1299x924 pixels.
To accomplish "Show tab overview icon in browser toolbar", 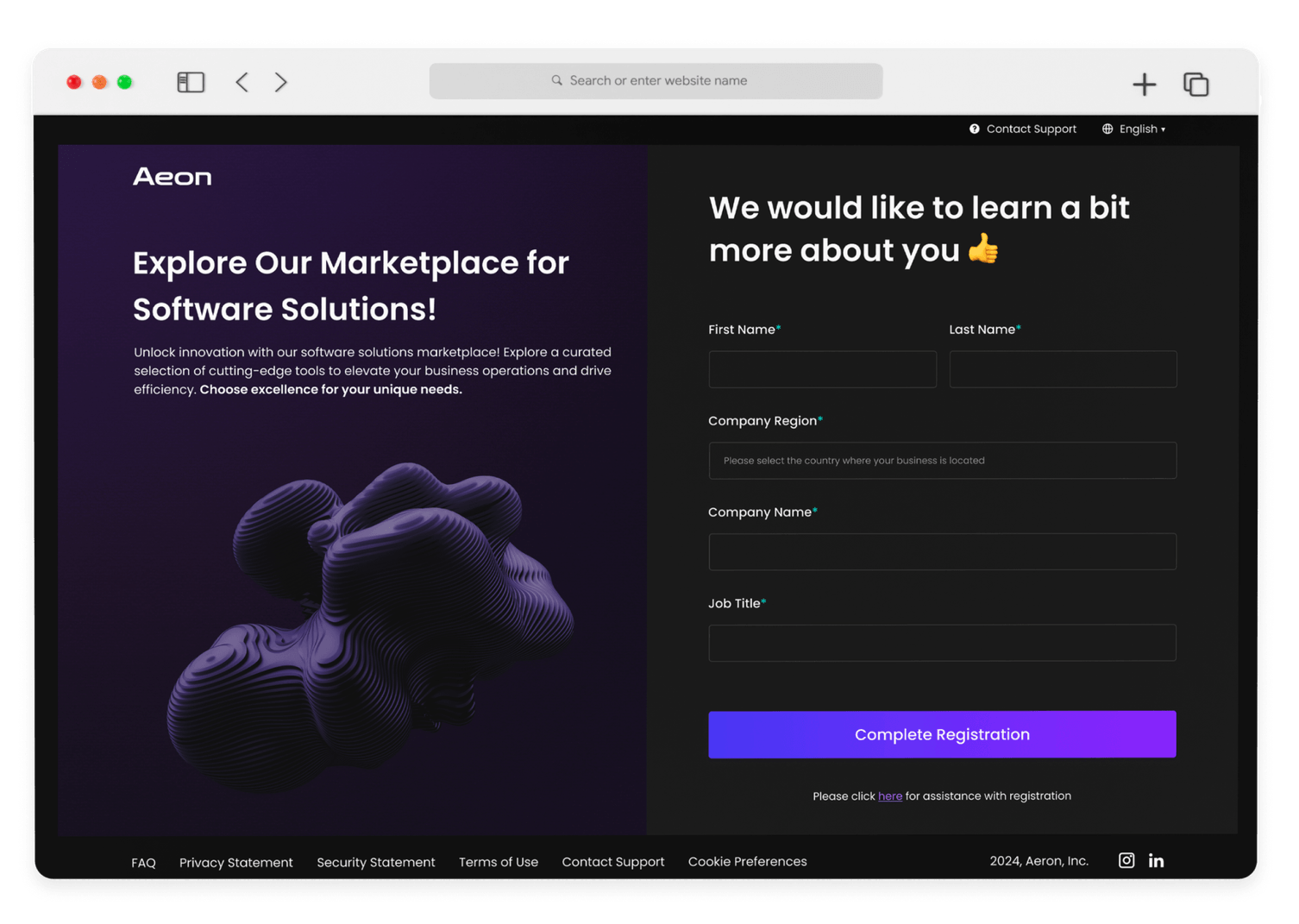I will pos(1196,84).
